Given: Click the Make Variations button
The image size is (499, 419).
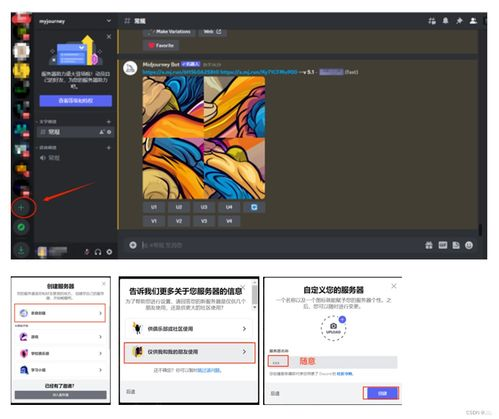Looking at the screenshot, I should [169, 32].
